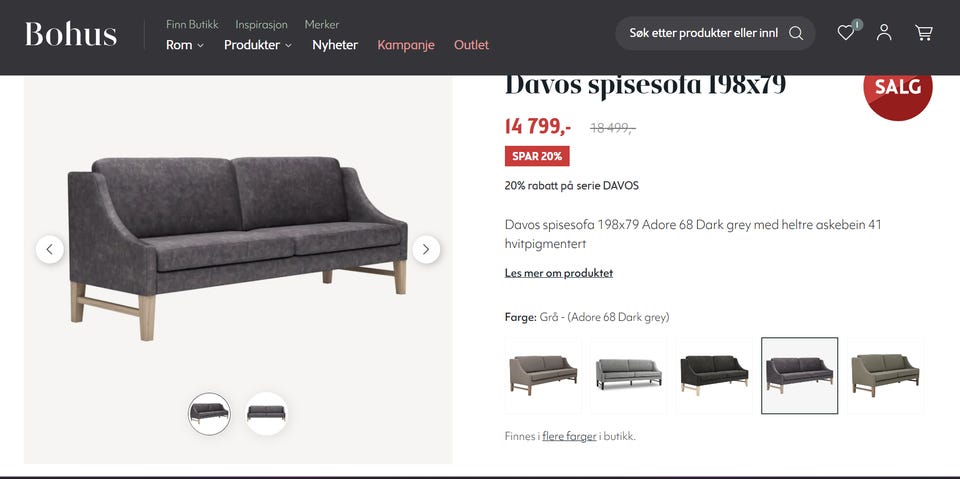This screenshot has width=960, height=479.
Task: Click the Bohus logo
Action: 71,34
